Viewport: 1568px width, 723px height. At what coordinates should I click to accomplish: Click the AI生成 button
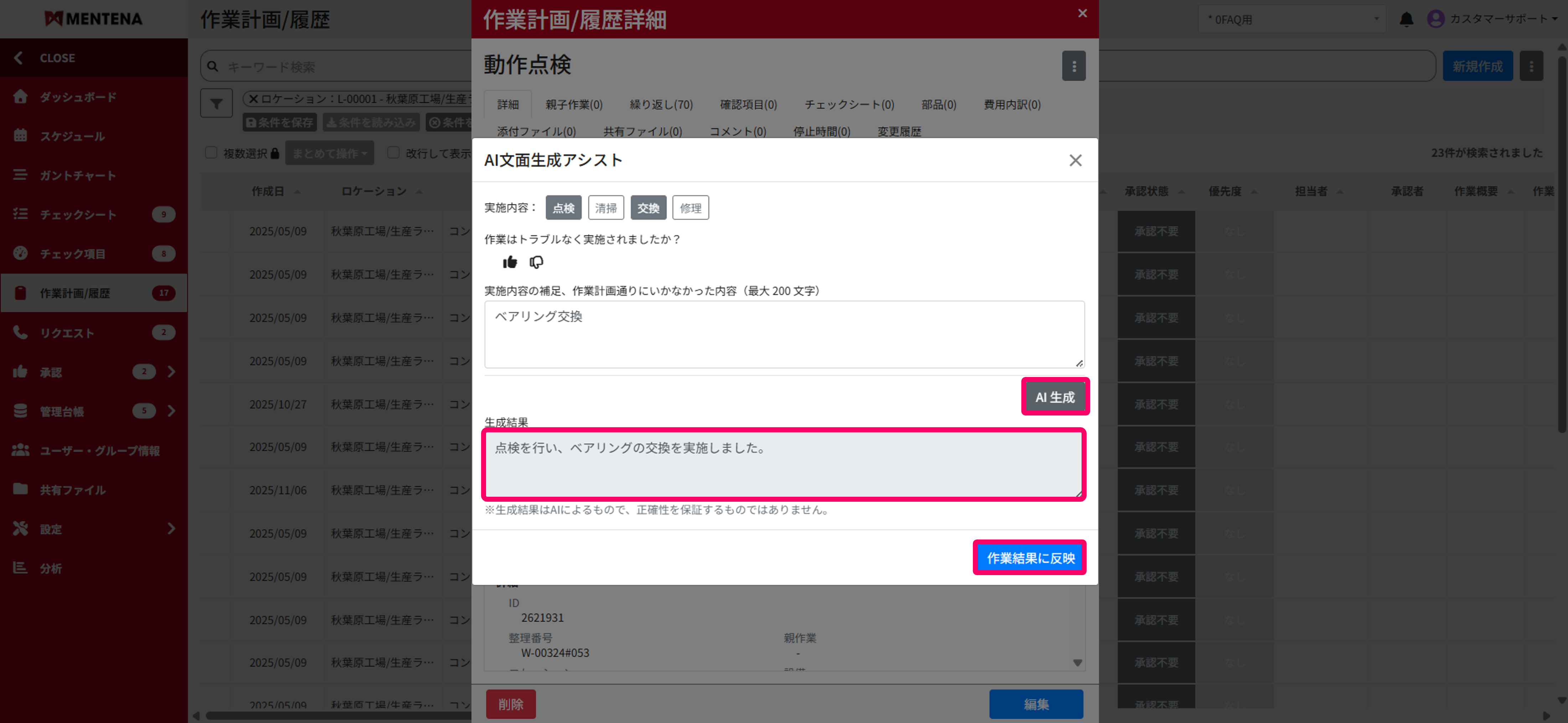click(1055, 396)
